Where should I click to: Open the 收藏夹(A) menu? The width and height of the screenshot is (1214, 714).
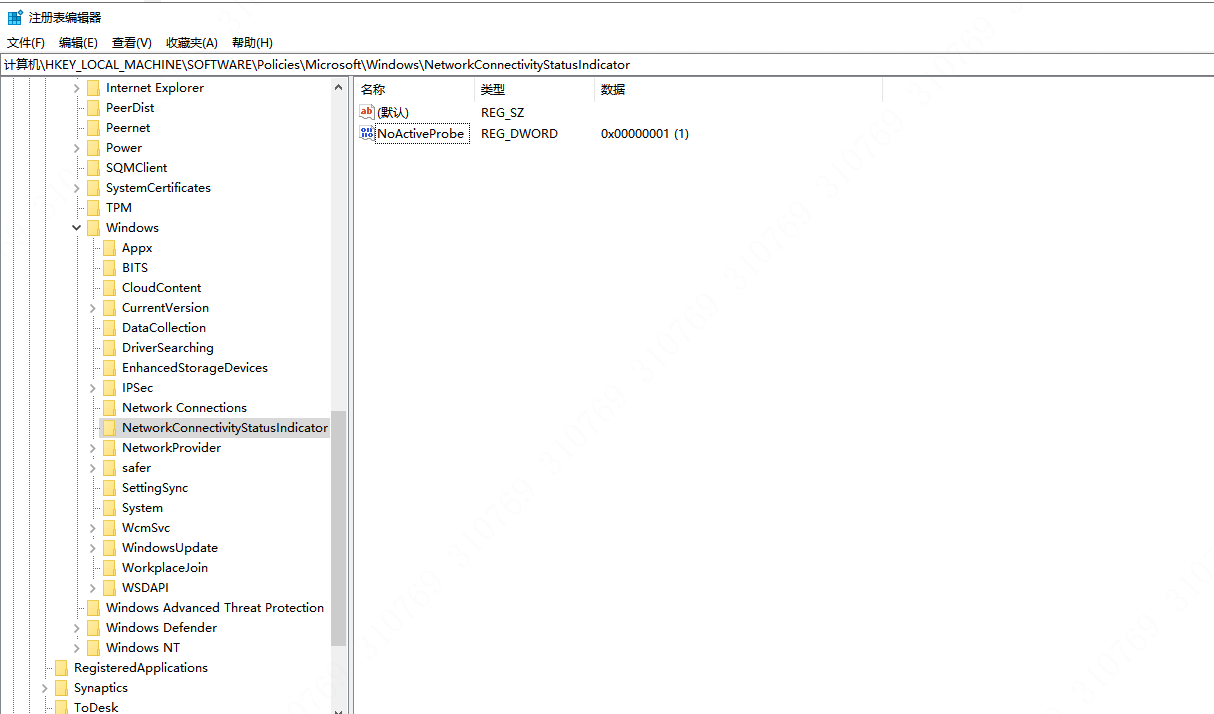(x=191, y=42)
